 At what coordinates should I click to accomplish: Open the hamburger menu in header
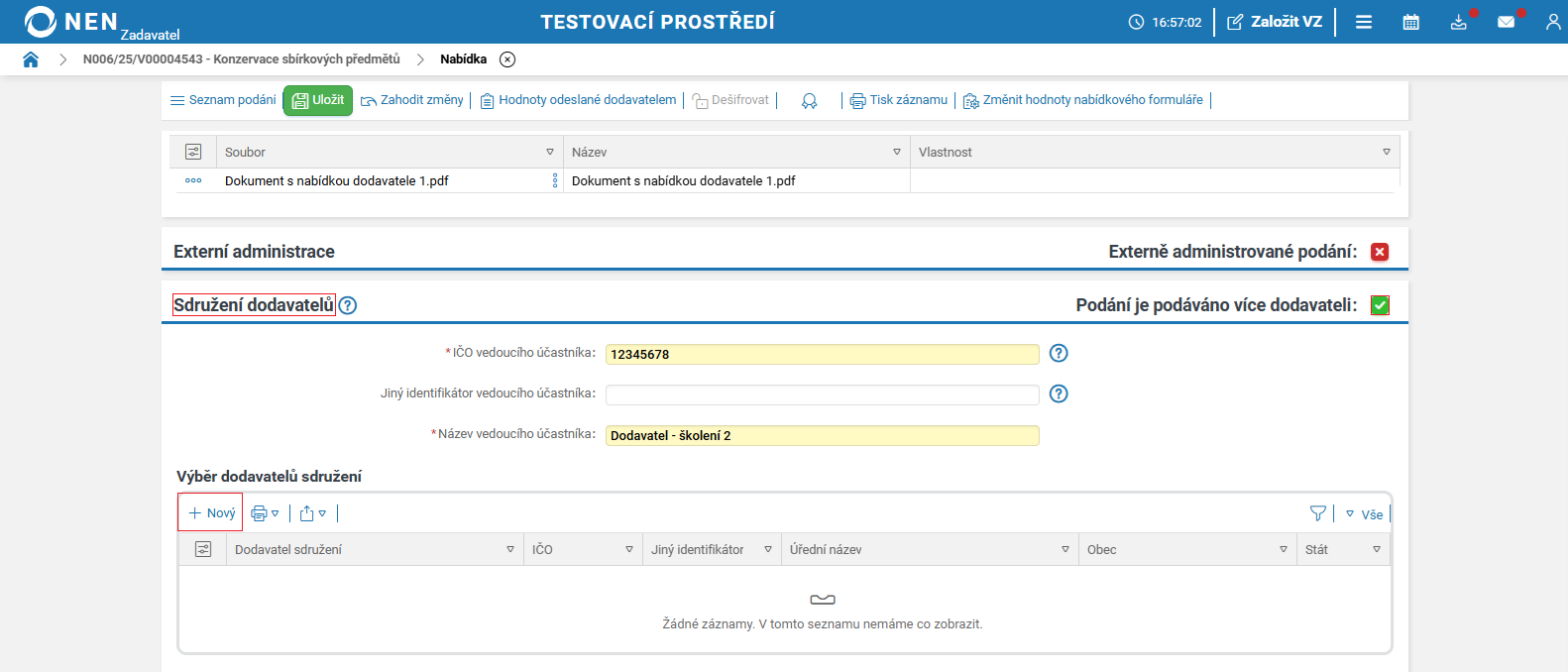tap(1364, 22)
